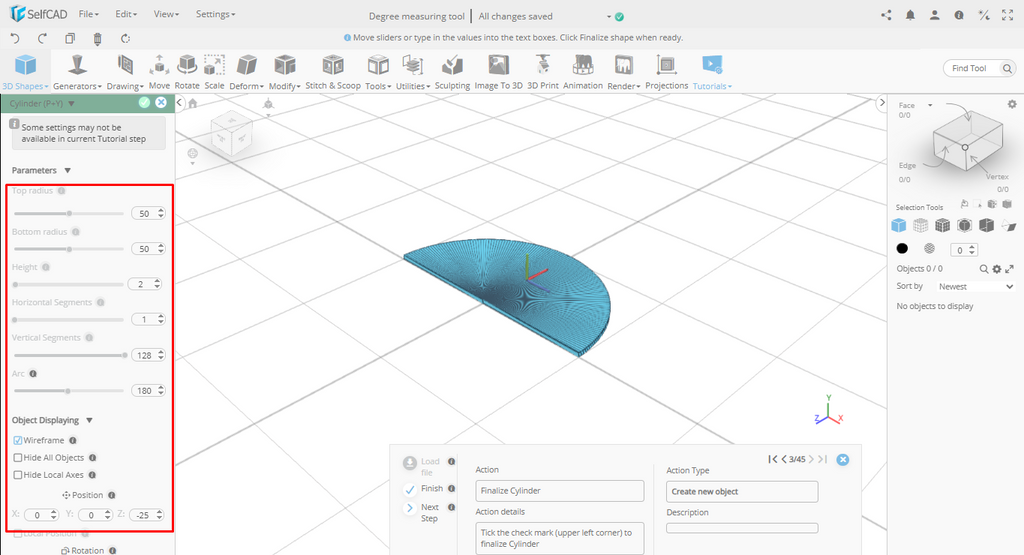Search objects with the magnifier icon
Image resolution: width=1024 pixels, height=555 pixels.
984,269
